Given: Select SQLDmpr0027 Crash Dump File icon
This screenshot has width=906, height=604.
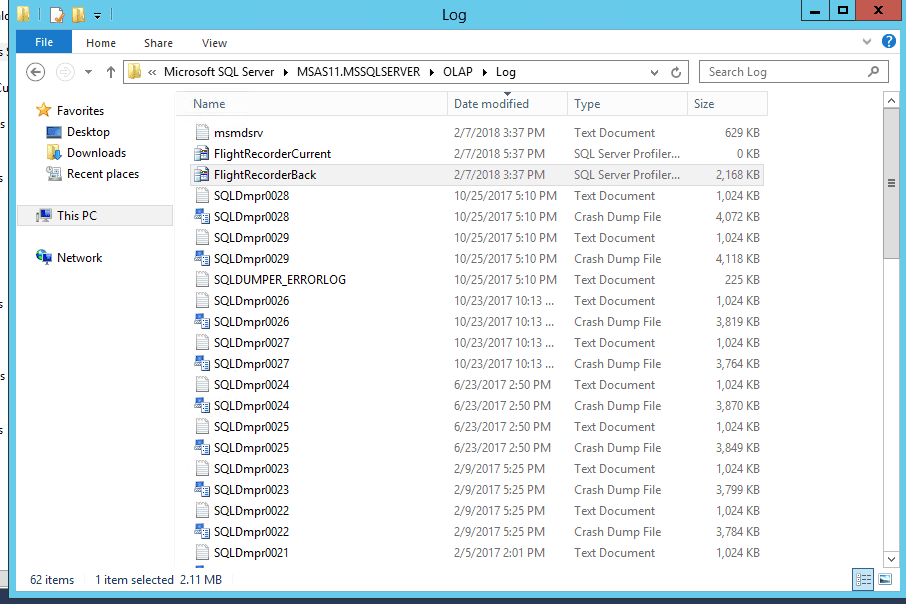Looking at the screenshot, I should click(x=202, y=364).
